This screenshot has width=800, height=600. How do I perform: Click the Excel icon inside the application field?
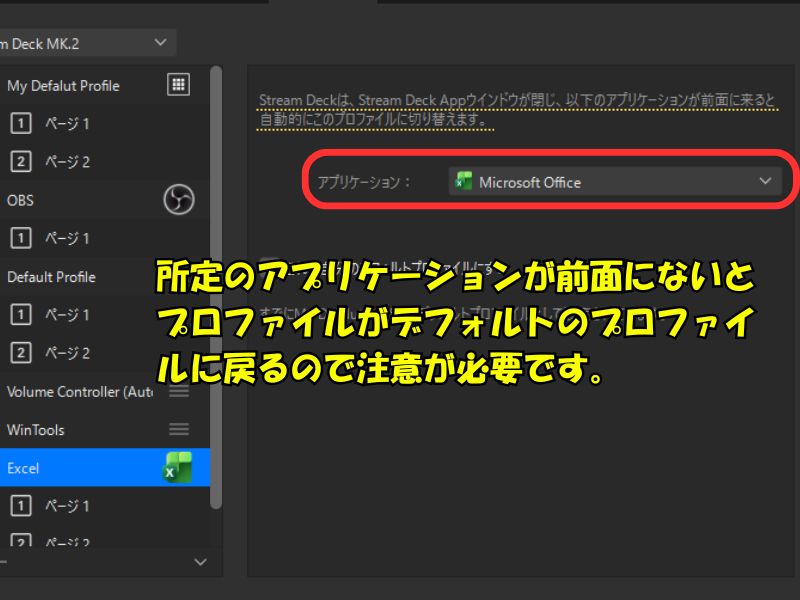click(463, 182)
